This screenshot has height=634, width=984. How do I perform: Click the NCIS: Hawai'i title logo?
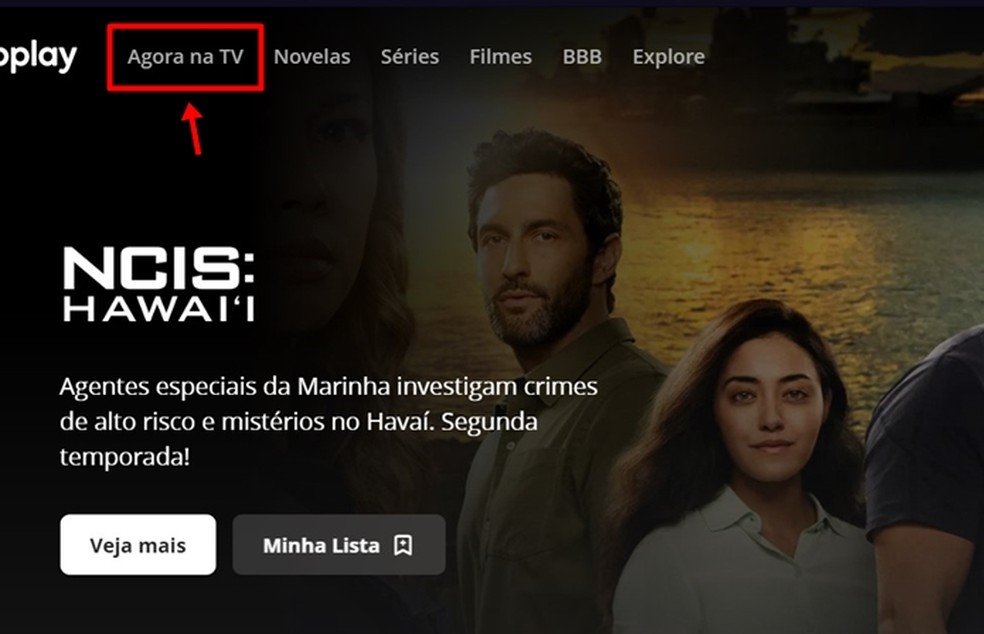[159, 284]
